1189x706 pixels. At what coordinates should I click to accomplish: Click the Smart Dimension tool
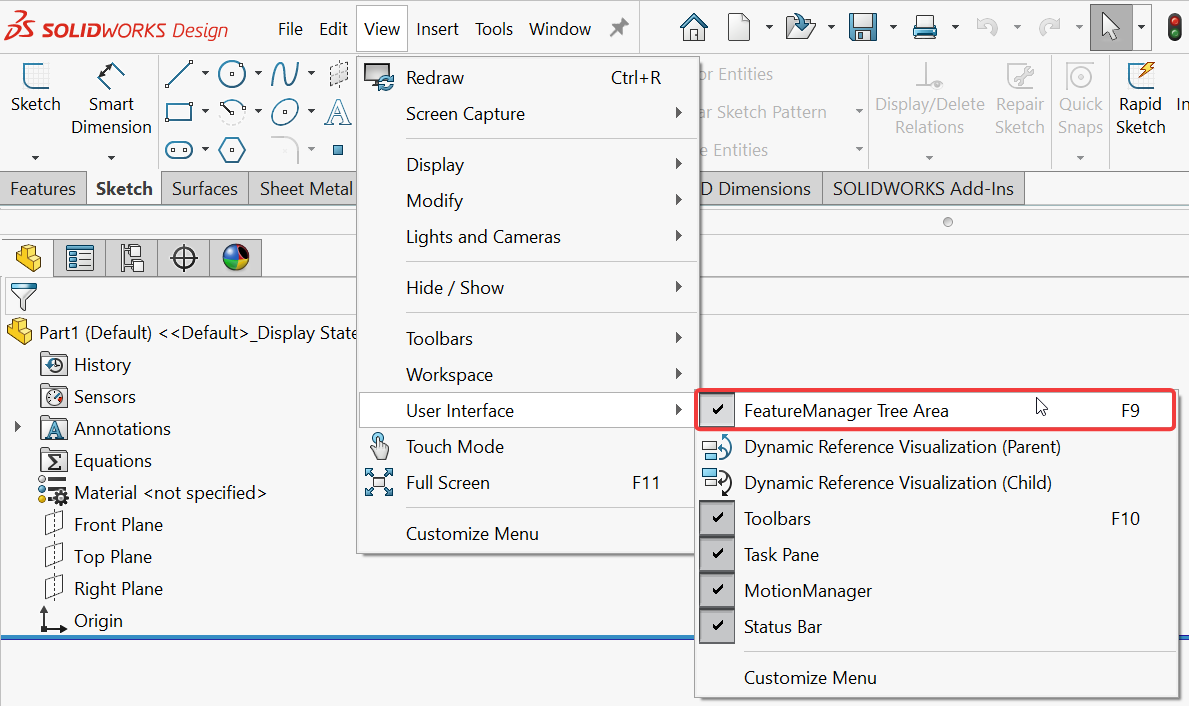[x=111, y=99]
